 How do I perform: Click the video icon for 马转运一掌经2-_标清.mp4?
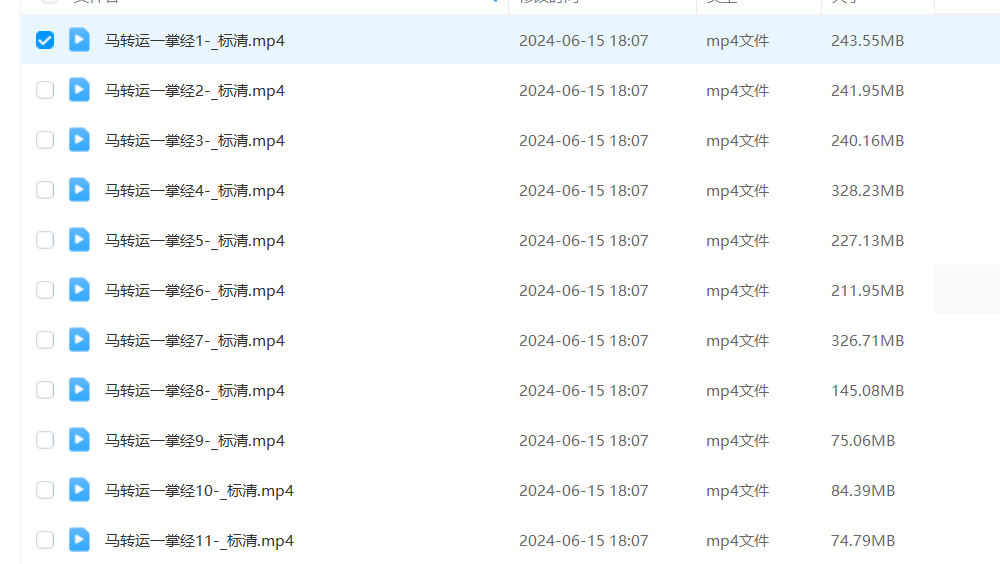pos(79,90)
